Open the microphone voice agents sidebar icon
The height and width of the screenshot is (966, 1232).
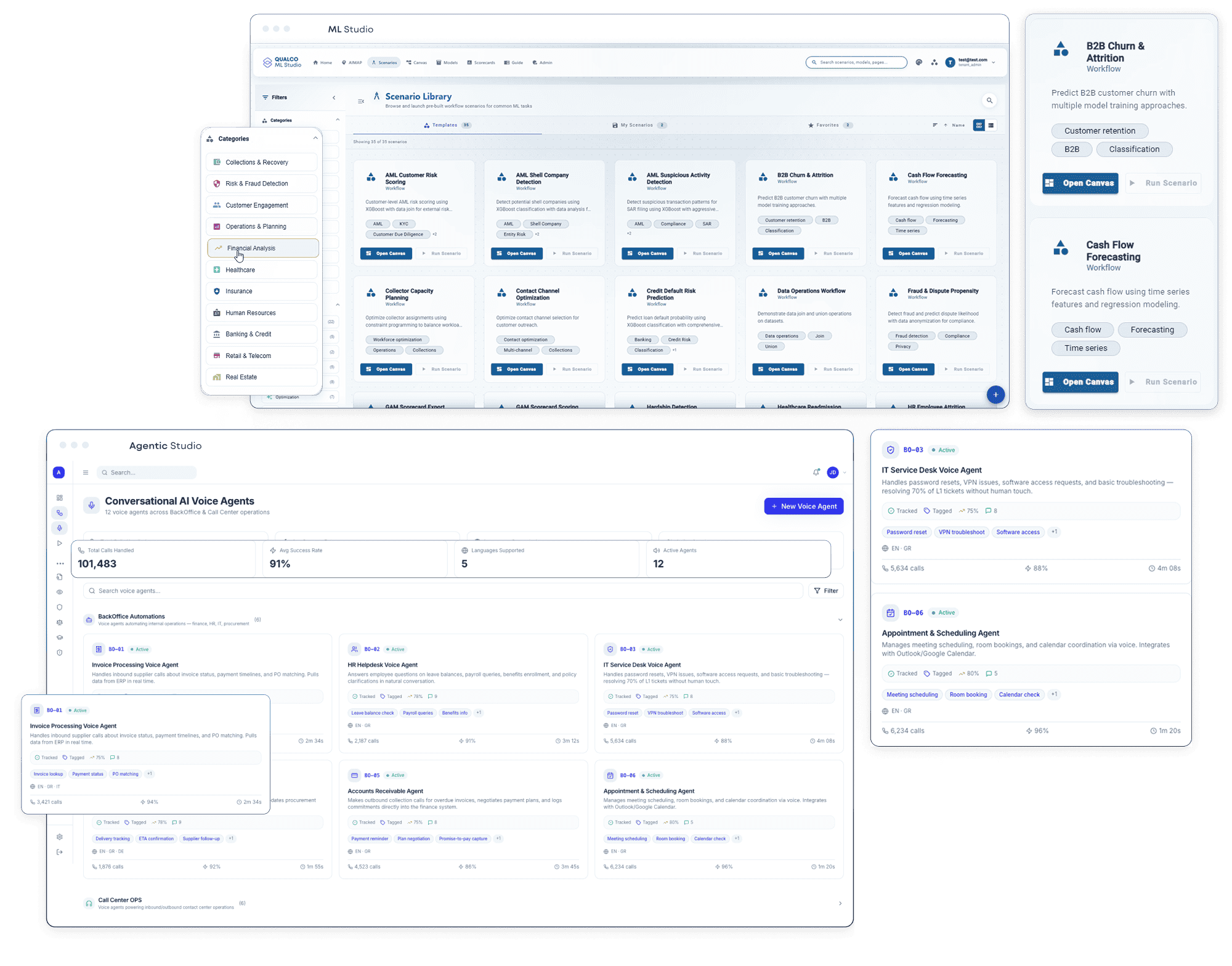click(x=60, y=528)
